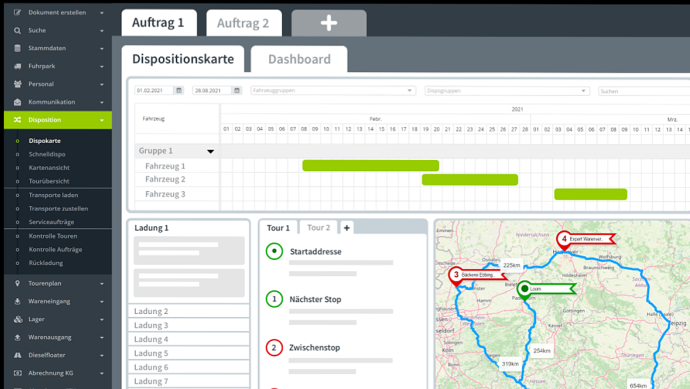Click the Dokument erstellen edit icon
690x389 pixels.
[x=17, y=12]
